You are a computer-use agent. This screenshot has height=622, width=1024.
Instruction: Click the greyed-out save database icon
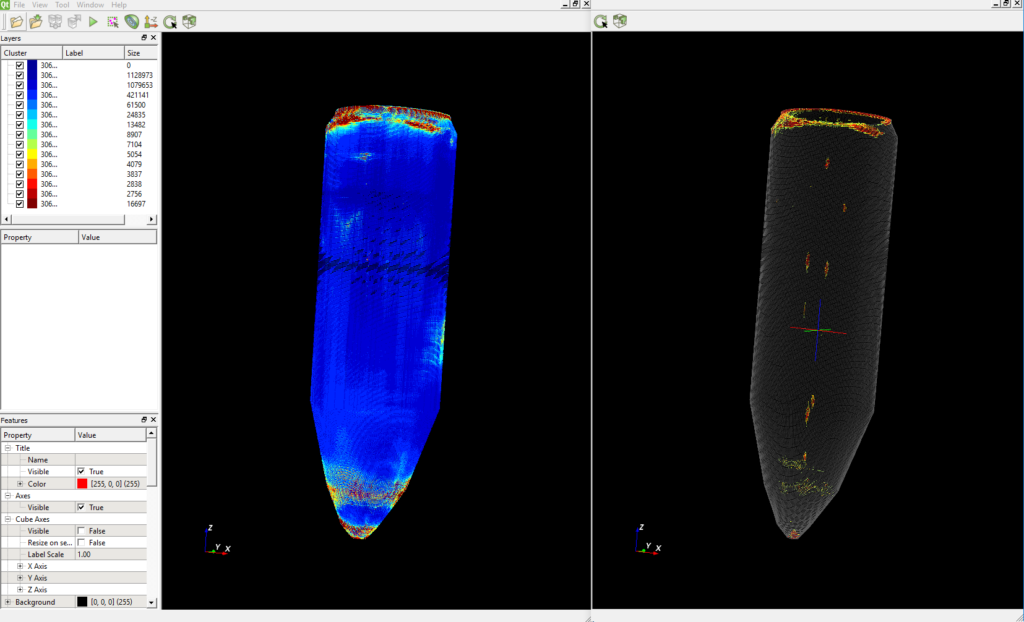(x=55, y=22)
